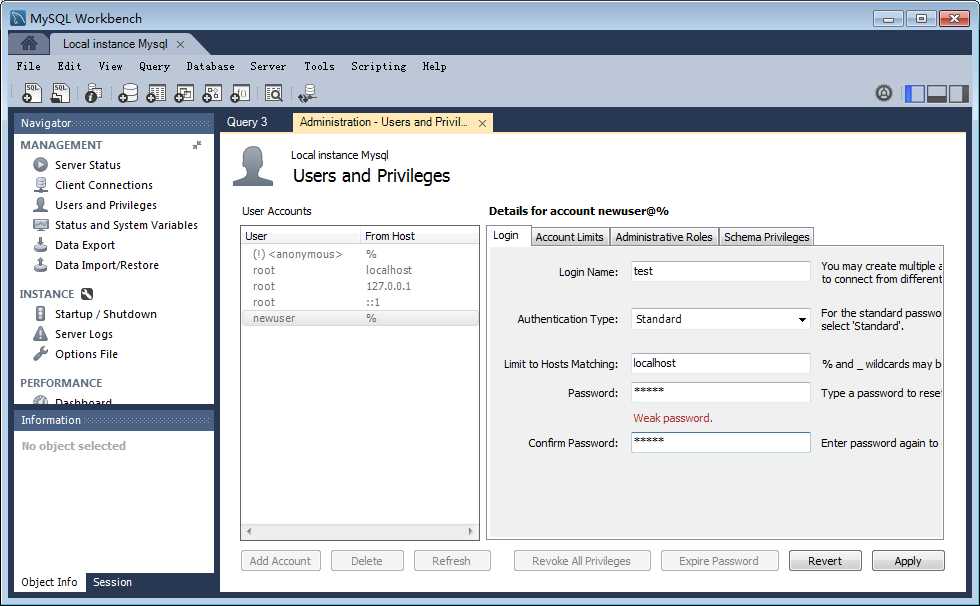Screen dimensions: 980x606
Task: Select the newuser account row
Action: point(360,319)
